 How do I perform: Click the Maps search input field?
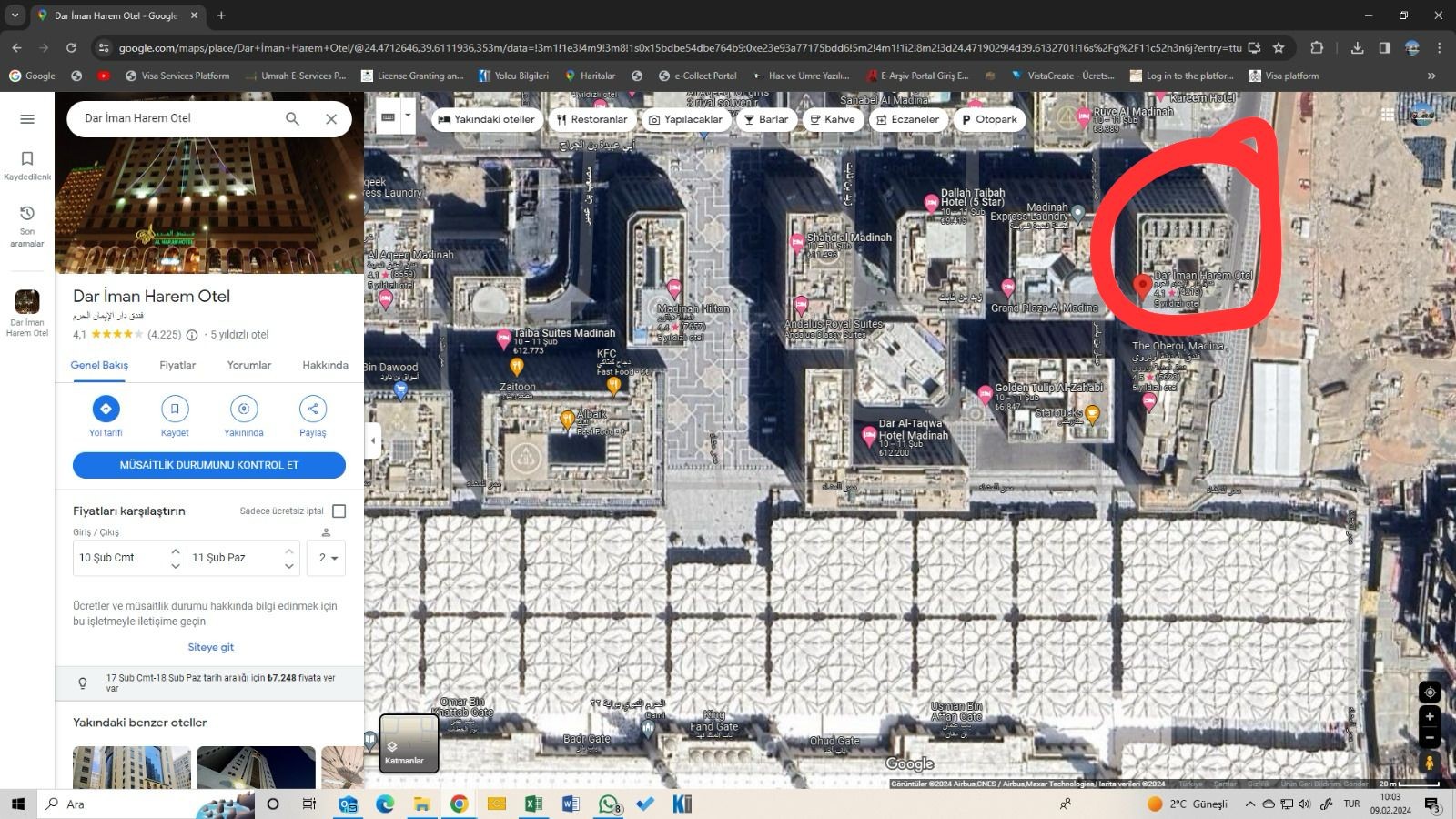[177, 118]
